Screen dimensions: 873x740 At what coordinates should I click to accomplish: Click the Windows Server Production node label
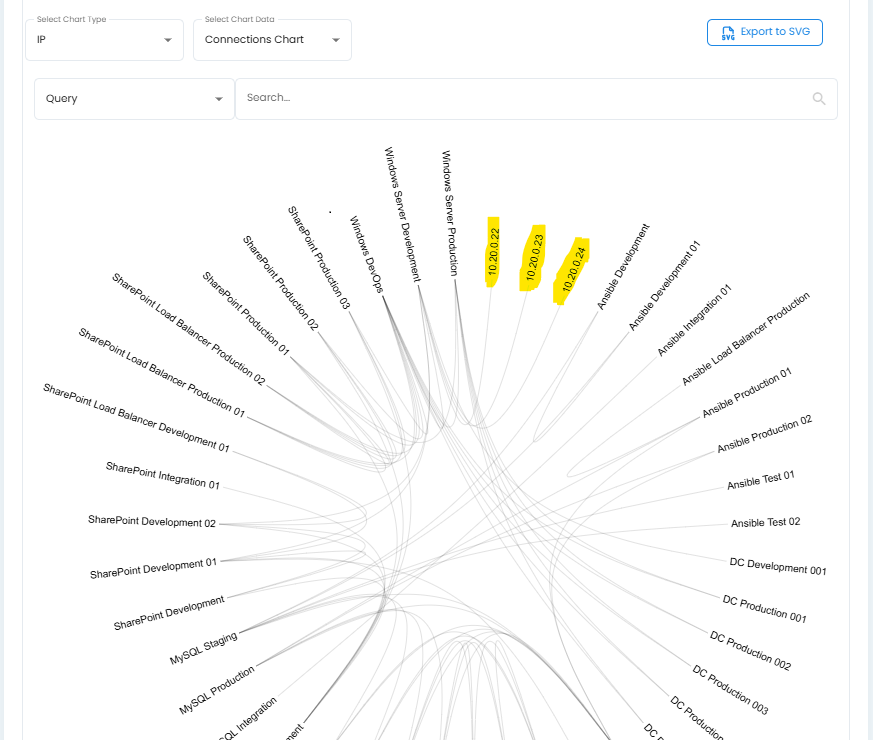coord(450,213)
